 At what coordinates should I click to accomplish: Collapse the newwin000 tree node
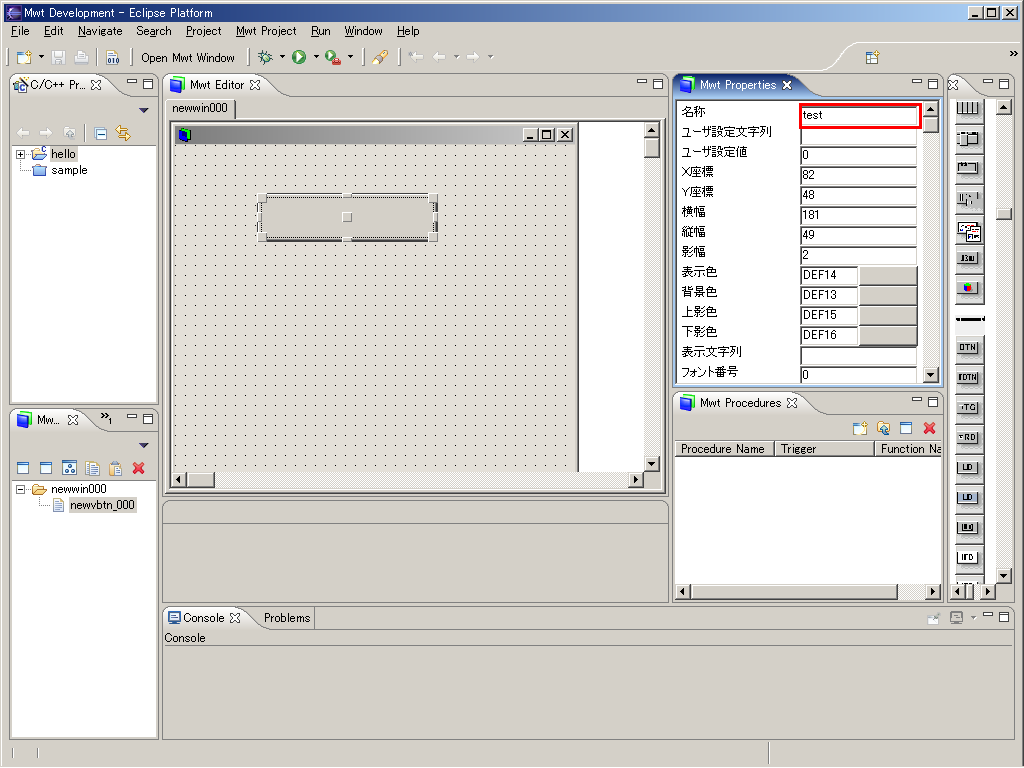tap(20, 489)
